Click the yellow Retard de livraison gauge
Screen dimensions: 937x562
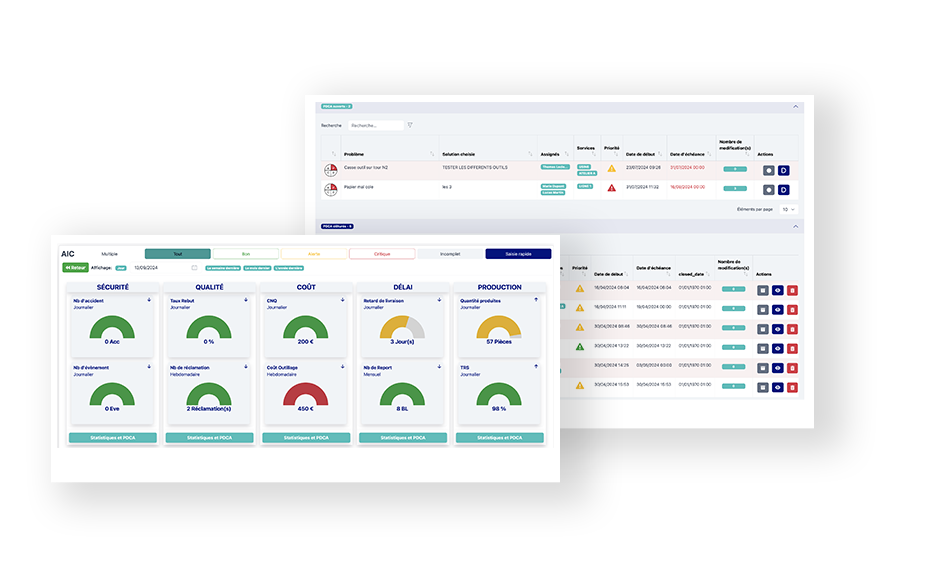tap(402, 327)
